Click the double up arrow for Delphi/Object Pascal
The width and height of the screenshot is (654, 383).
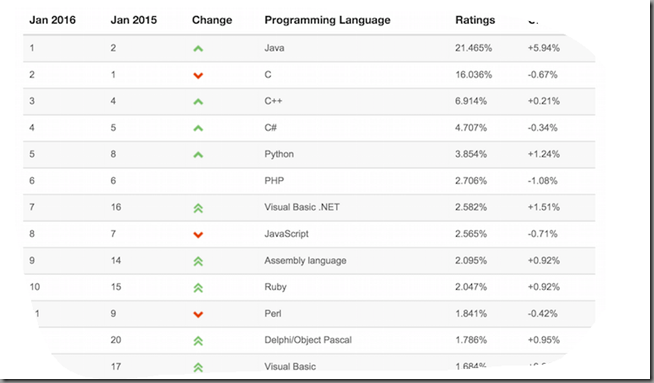click(x=198, y=341)
